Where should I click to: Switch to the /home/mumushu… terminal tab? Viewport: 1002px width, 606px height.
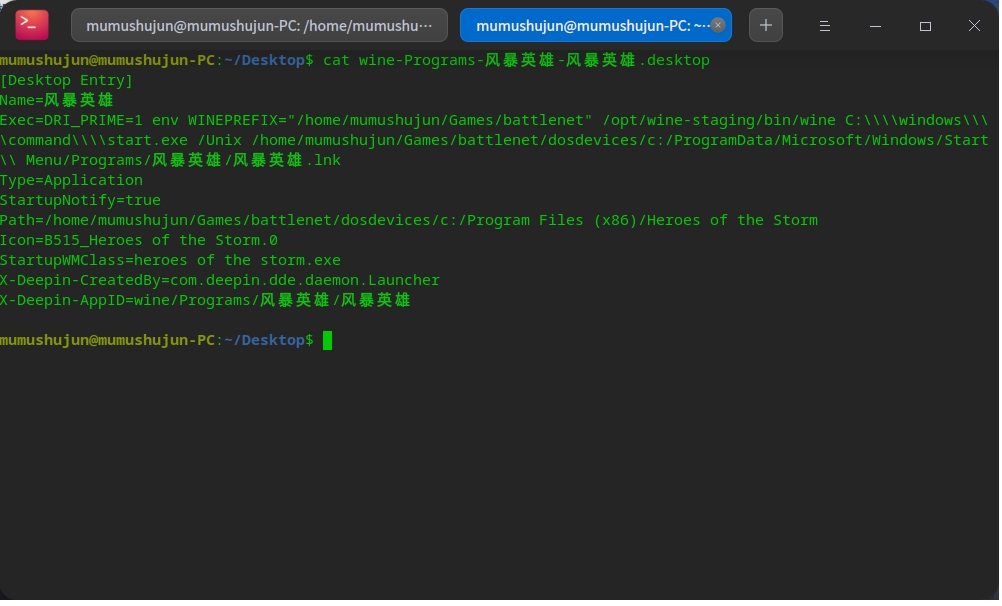[x=259, y=26]
